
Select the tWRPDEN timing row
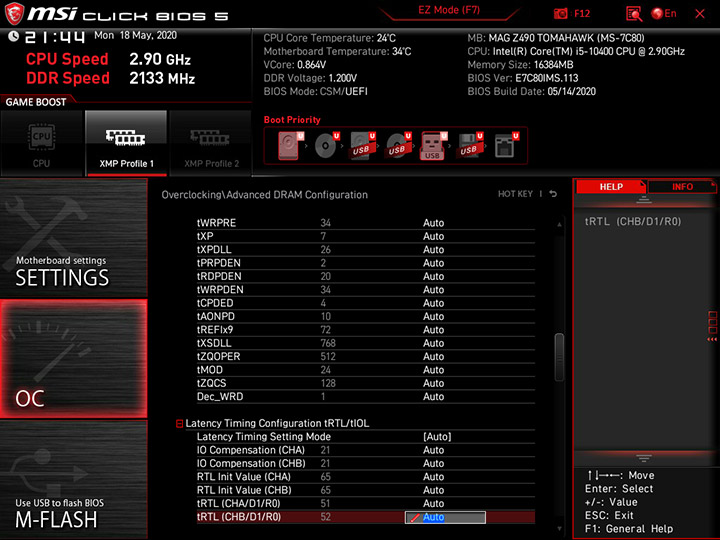[366, 290]
